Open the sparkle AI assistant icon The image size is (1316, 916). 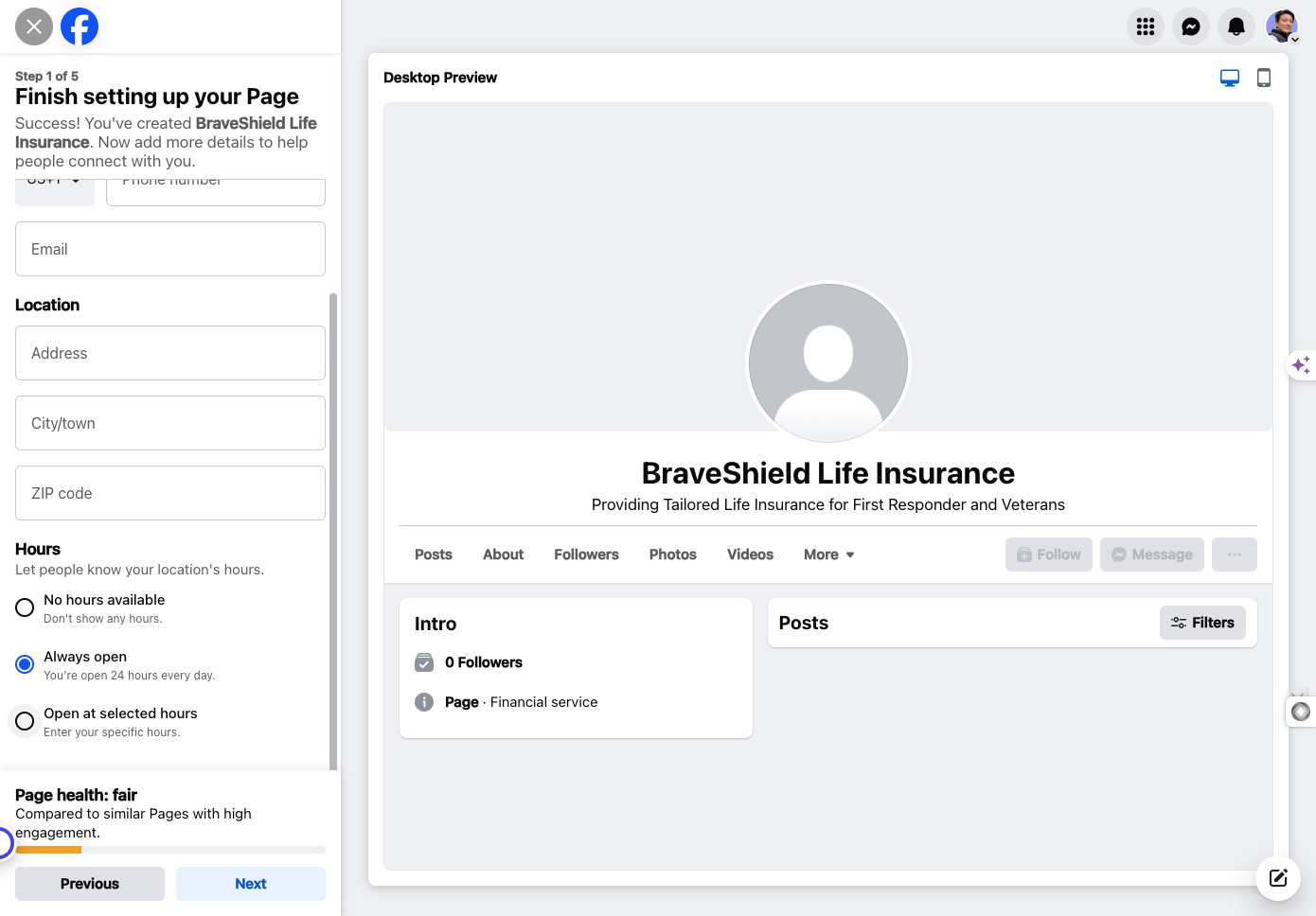pos(1302,364)
